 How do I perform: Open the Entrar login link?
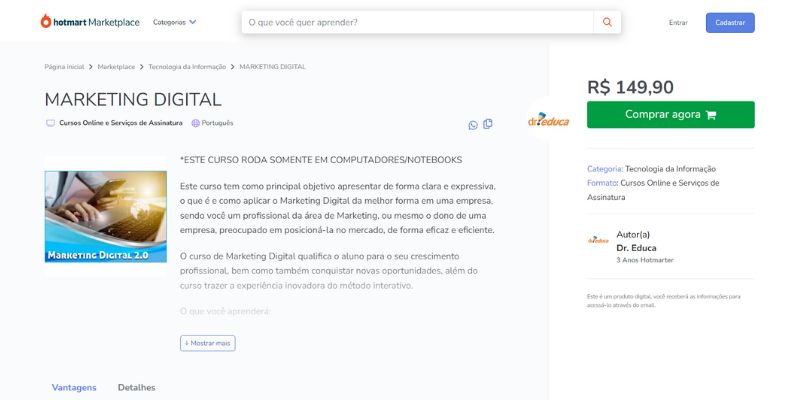(x=678, y=23)
